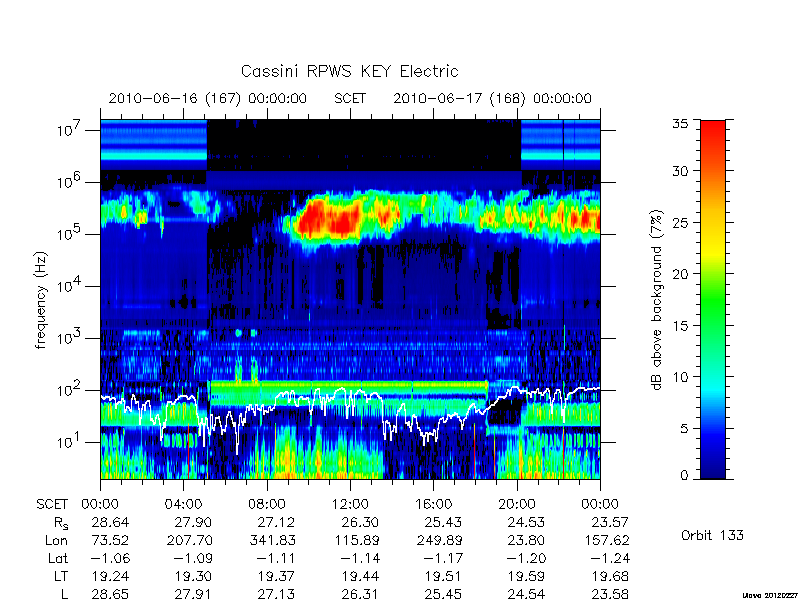Click the Lat value '-1.17'

click(x=442, y=559)
